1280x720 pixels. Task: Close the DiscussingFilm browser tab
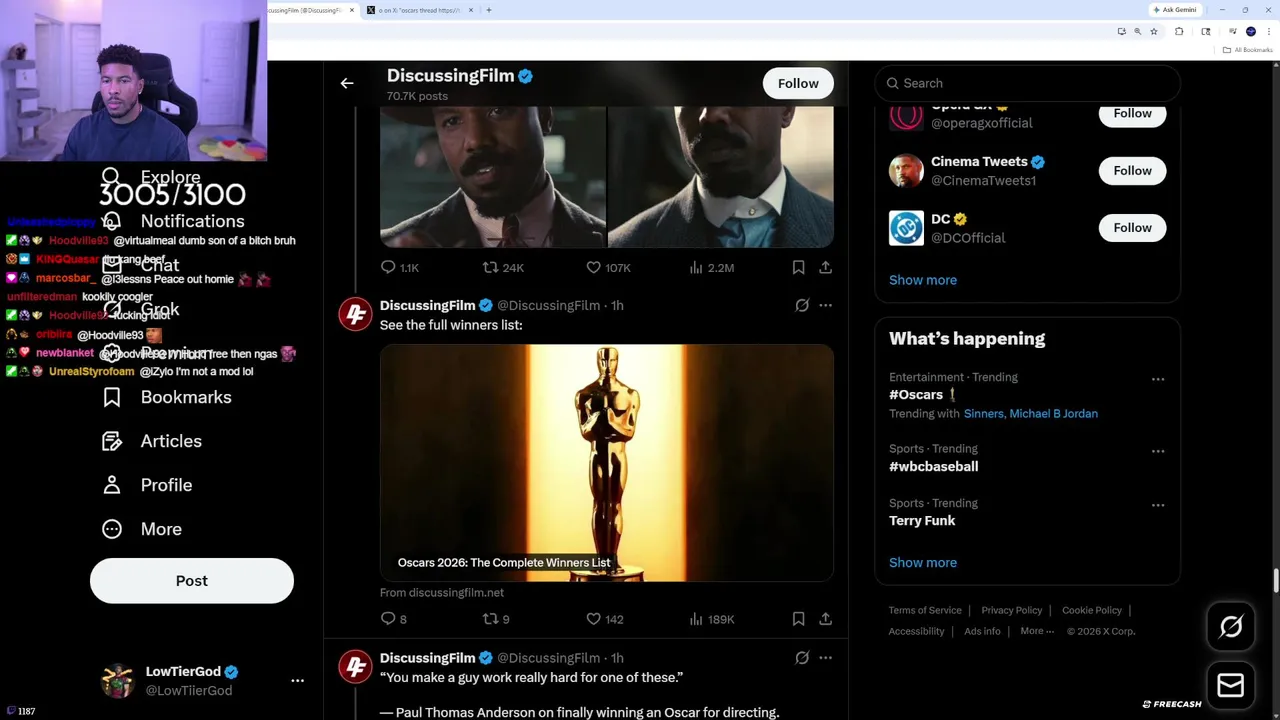tap(351, 10)
